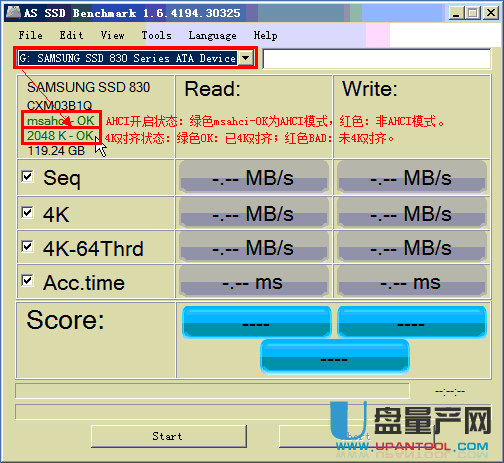This screenshot has width=504, height=463.
Task: Click the write score blue box
Action: [412, 322]
